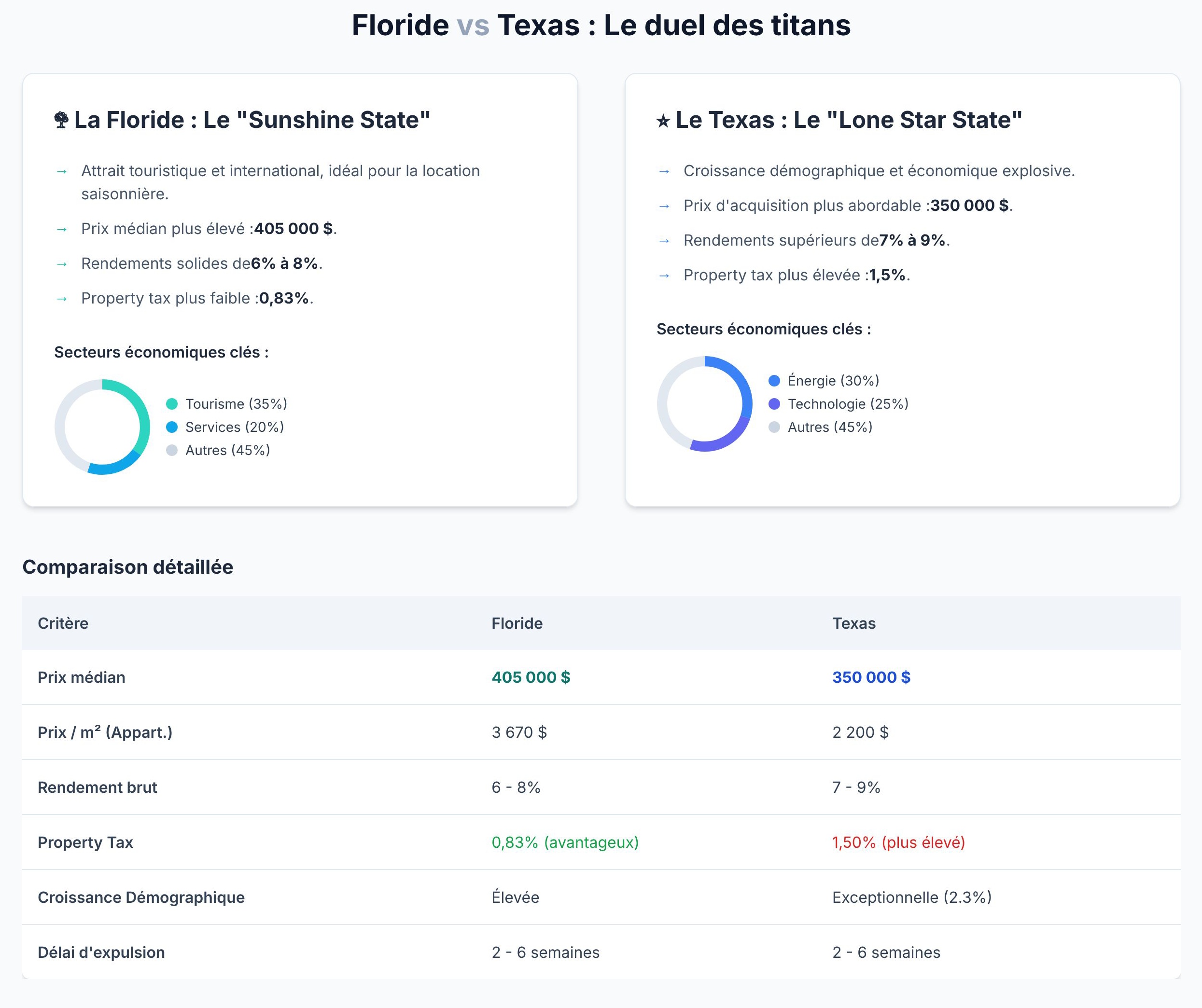1202x1008 pixels.
Task: Click the star icon beside Le Texas heading
Action: click(663, 121)
